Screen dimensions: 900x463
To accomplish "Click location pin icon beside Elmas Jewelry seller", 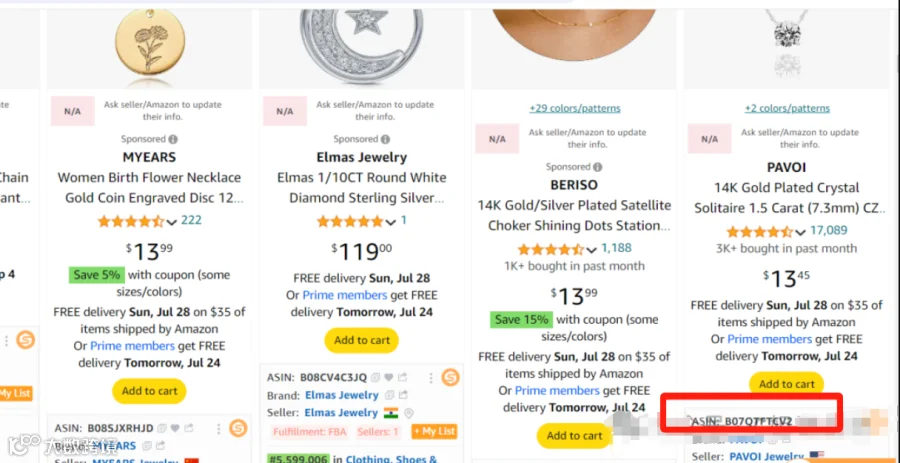I will click(409, 413).
